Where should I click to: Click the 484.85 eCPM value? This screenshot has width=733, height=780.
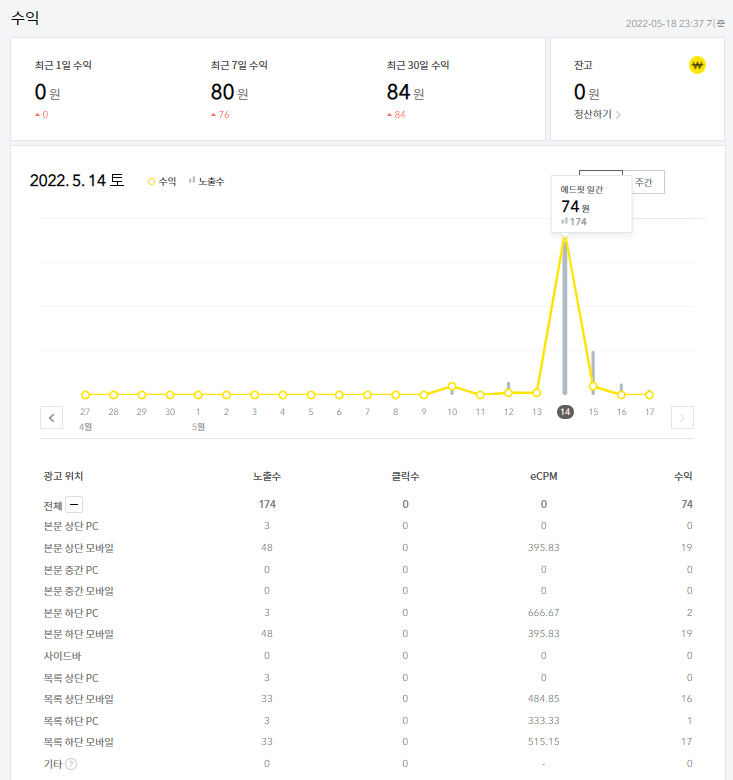544,699
